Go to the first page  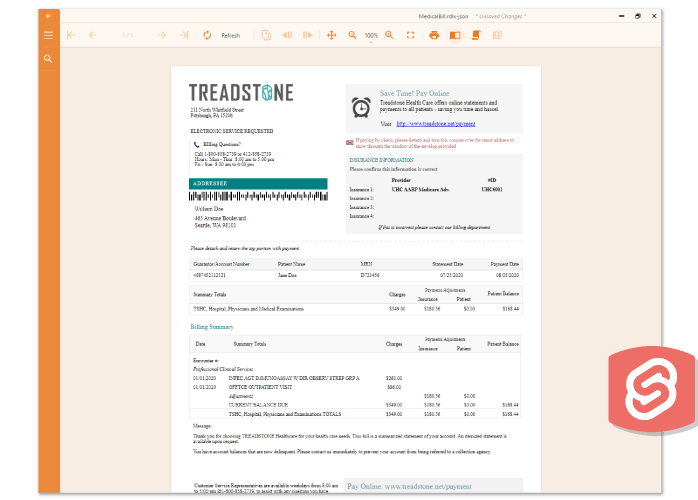71,35
